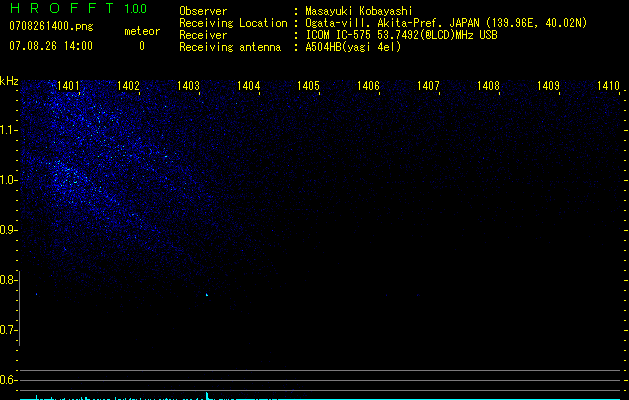Click the date stamp 07.08.26 14:00
Viewport: 629px width, 400px height.
coord(51,46)
